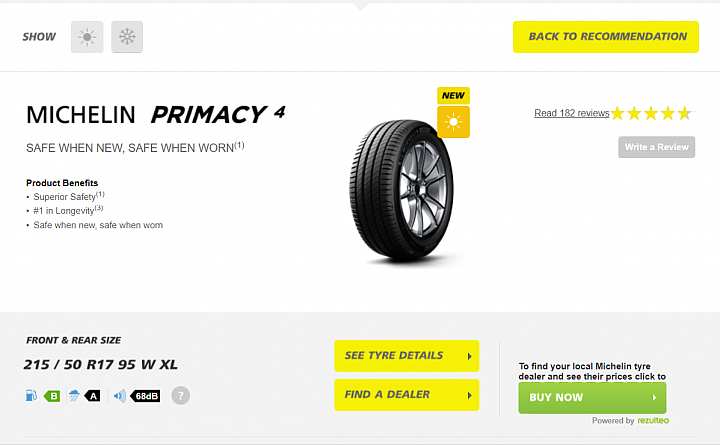Click the fuel efficiency pump icon

(x=31, y=395)
